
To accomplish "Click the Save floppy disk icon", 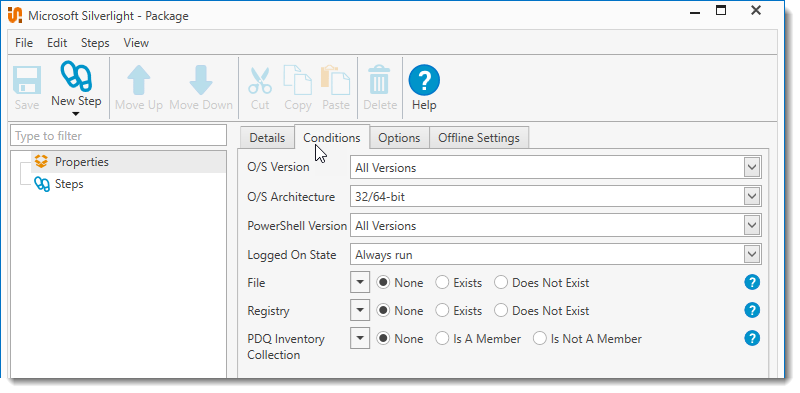I will [x=27, y=81].
